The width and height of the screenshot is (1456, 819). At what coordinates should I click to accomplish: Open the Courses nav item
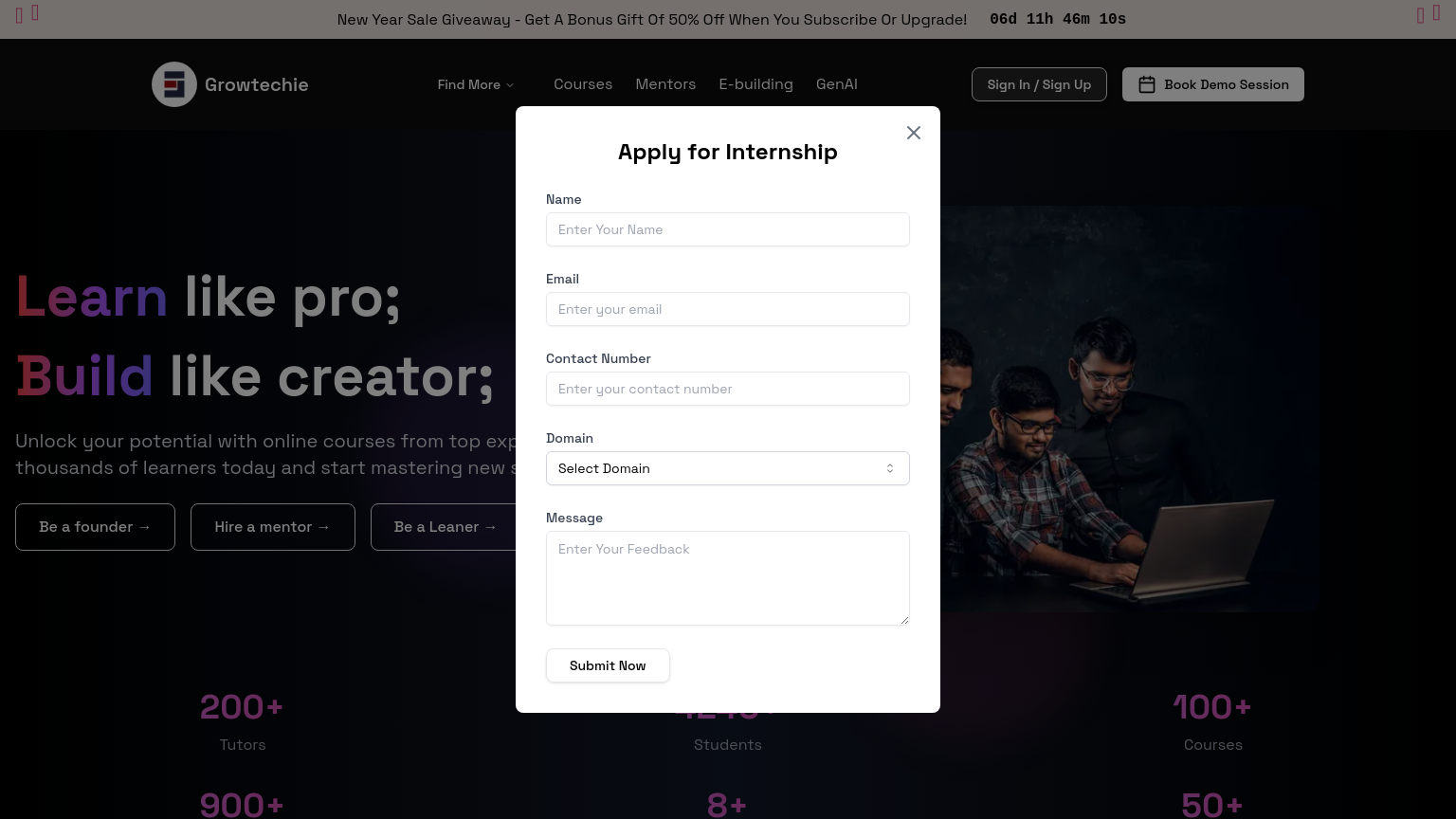[583, 84]
